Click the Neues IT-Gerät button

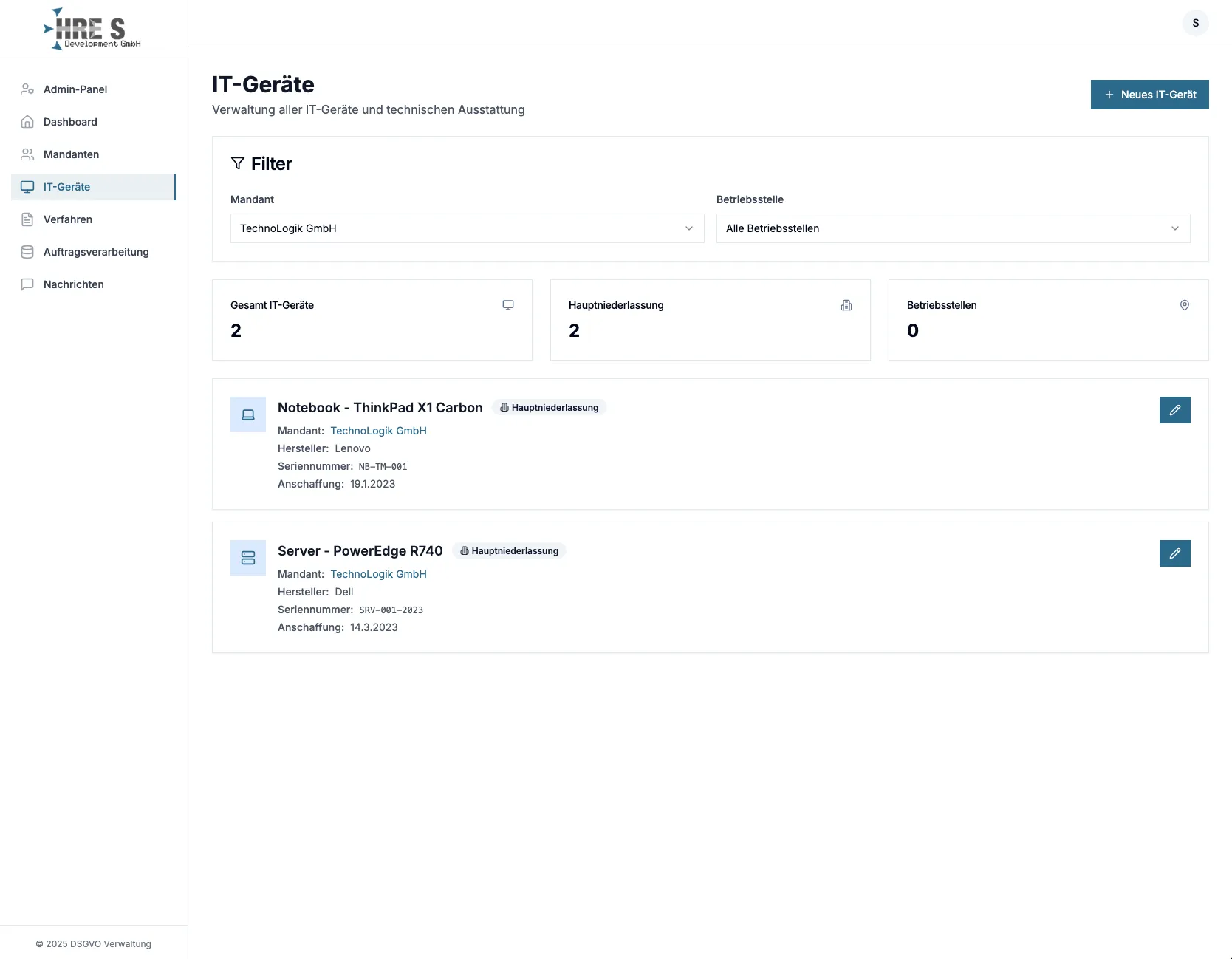pos(1149,95)
